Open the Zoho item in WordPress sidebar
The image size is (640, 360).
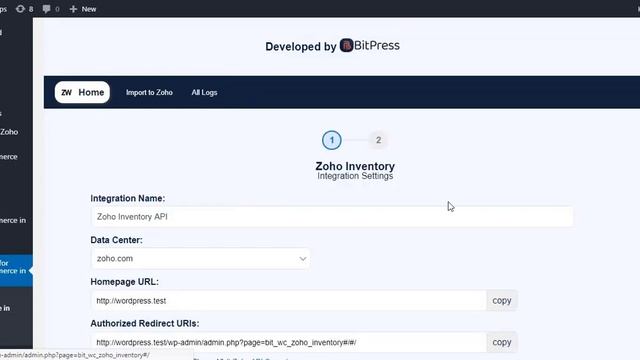click(9, 132)
